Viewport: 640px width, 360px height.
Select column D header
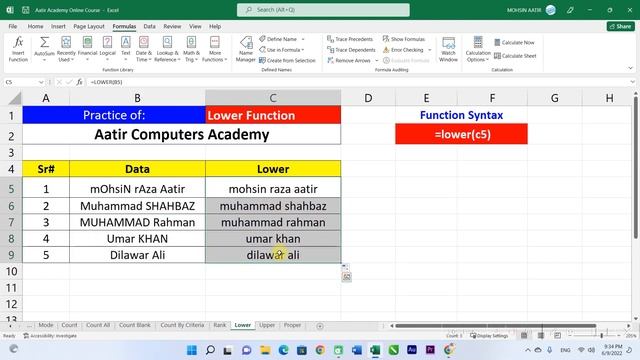[368, 98]
